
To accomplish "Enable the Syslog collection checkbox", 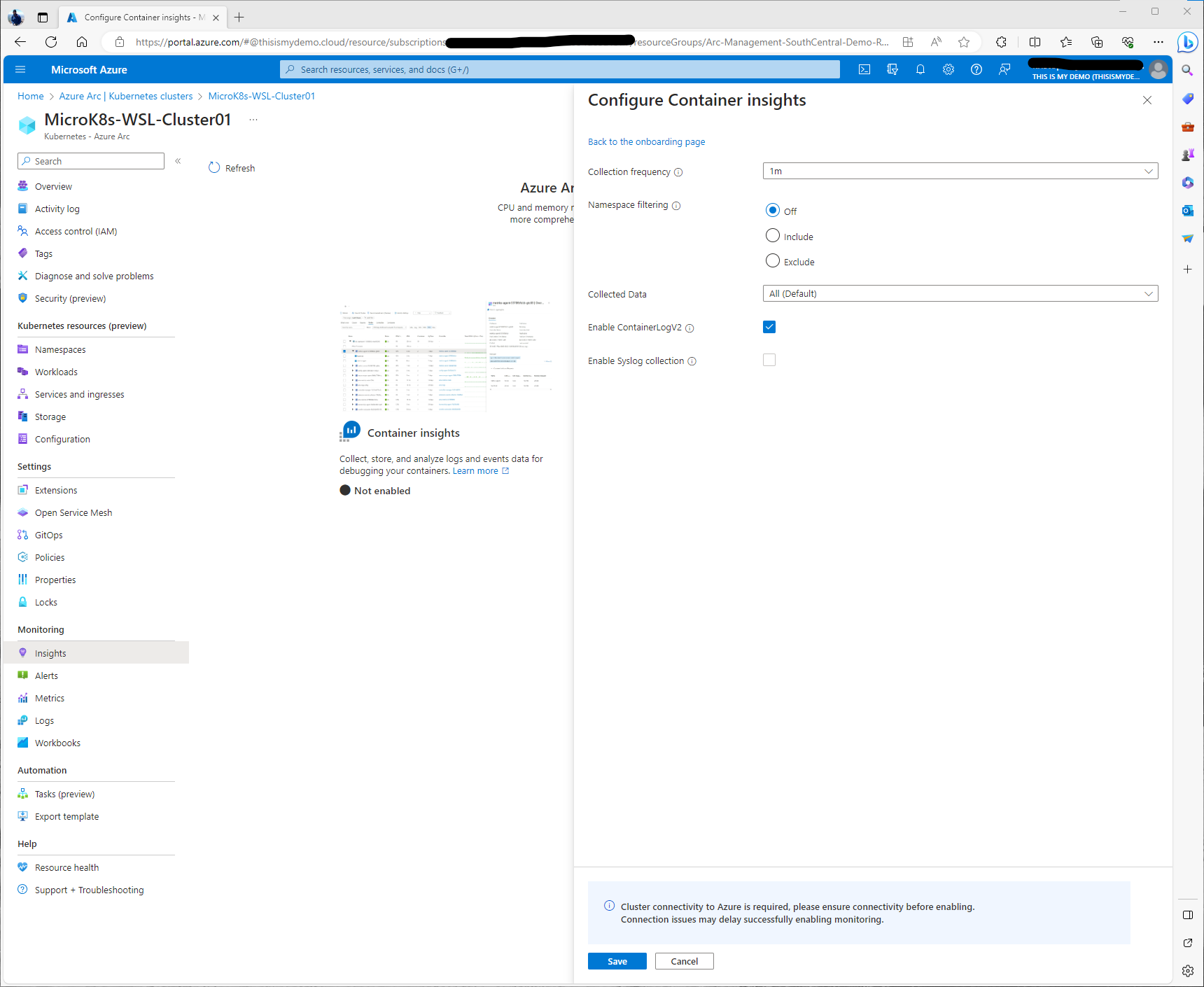I will pyautogui.click(x=769, y=360).
